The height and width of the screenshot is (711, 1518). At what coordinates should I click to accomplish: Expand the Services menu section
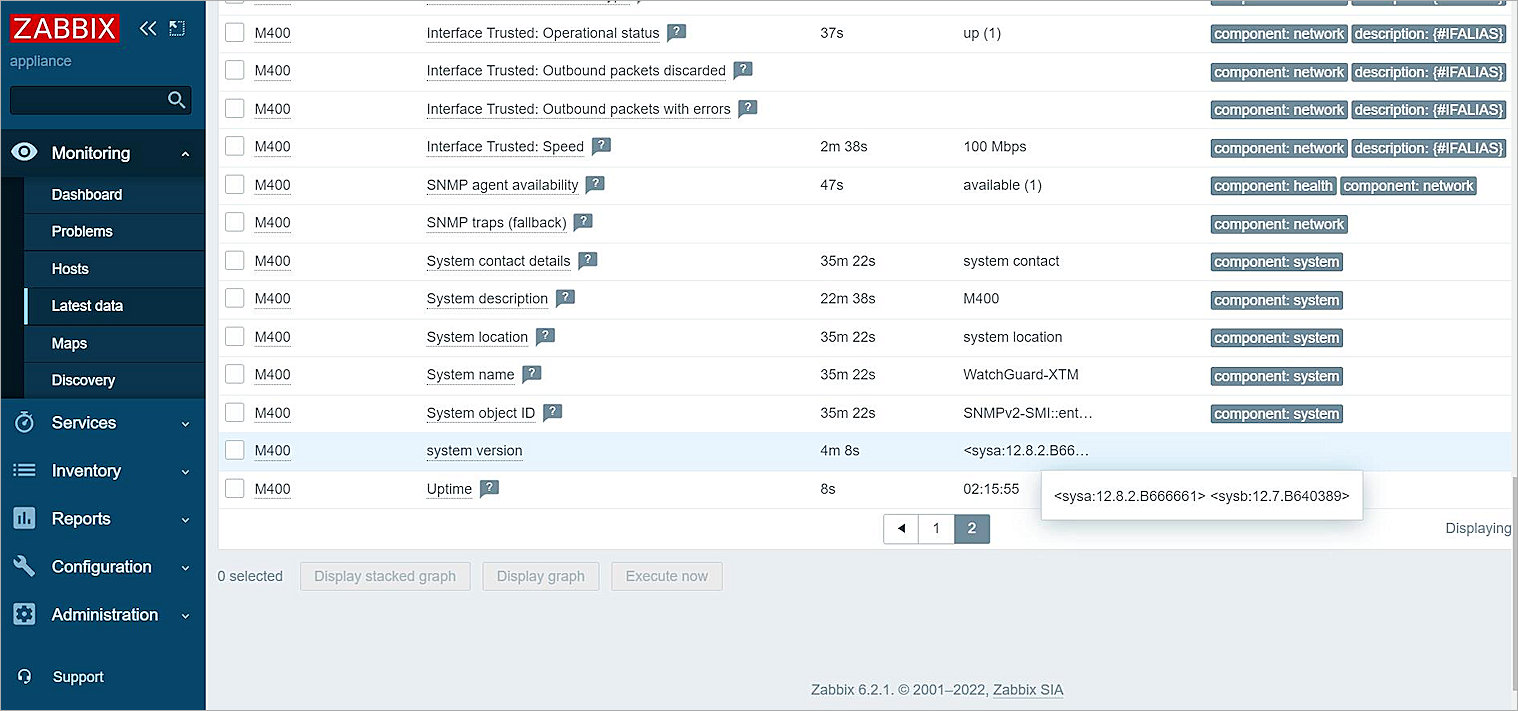(101, 423)
